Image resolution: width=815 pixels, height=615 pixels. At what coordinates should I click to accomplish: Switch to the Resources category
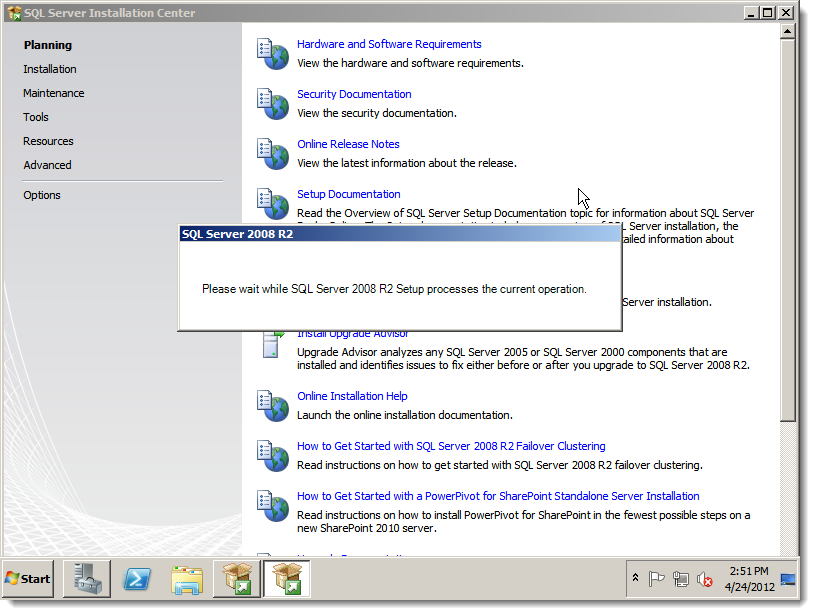(48, 141)
